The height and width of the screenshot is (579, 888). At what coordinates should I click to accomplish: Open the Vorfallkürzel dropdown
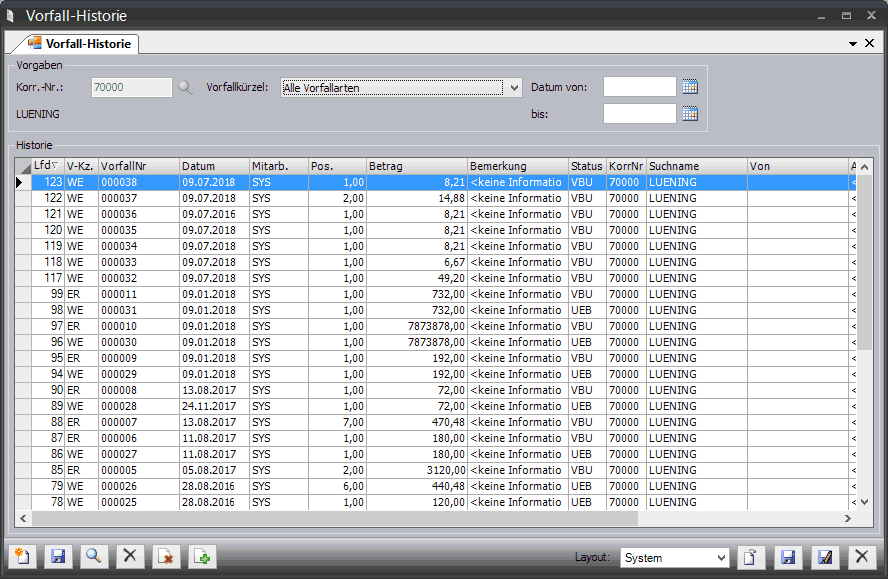click(514, 87)
